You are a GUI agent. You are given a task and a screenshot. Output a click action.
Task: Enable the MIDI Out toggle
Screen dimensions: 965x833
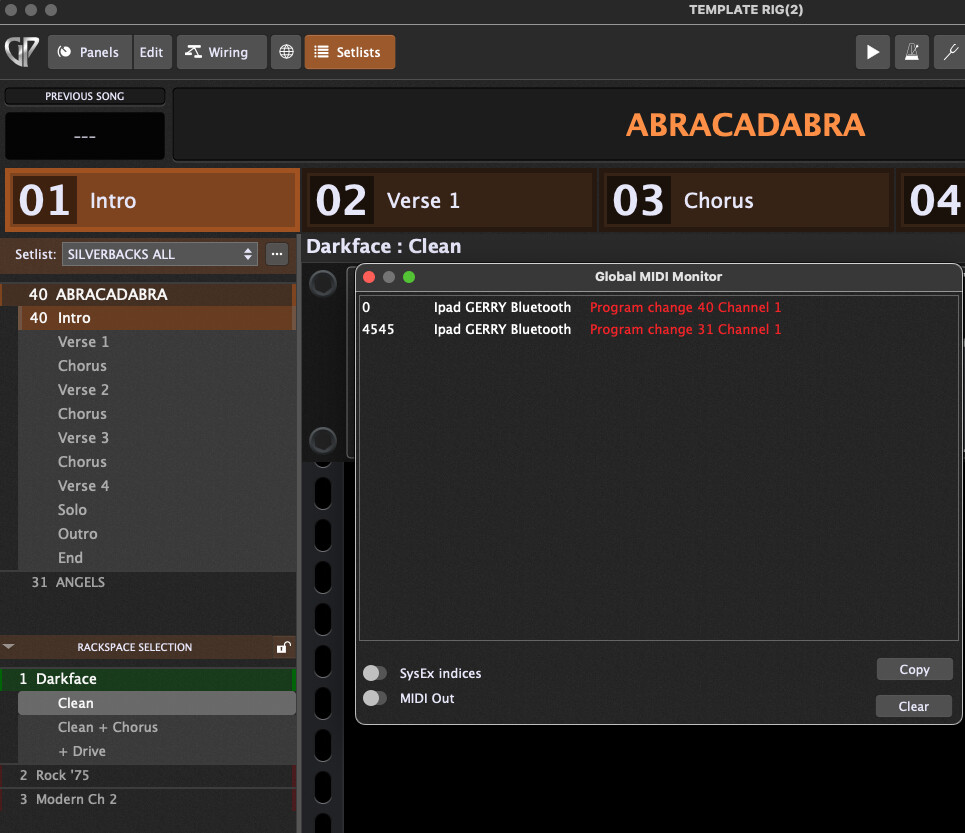click(x=375, y=698)
